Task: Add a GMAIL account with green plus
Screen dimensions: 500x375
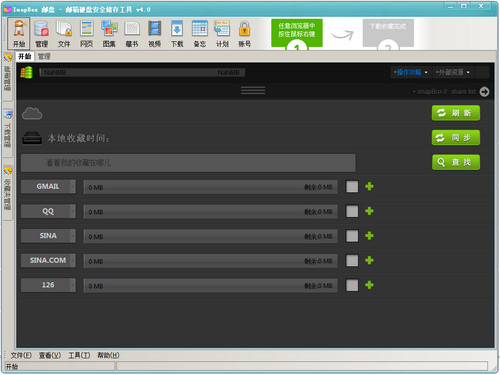Action: [369, 186]
